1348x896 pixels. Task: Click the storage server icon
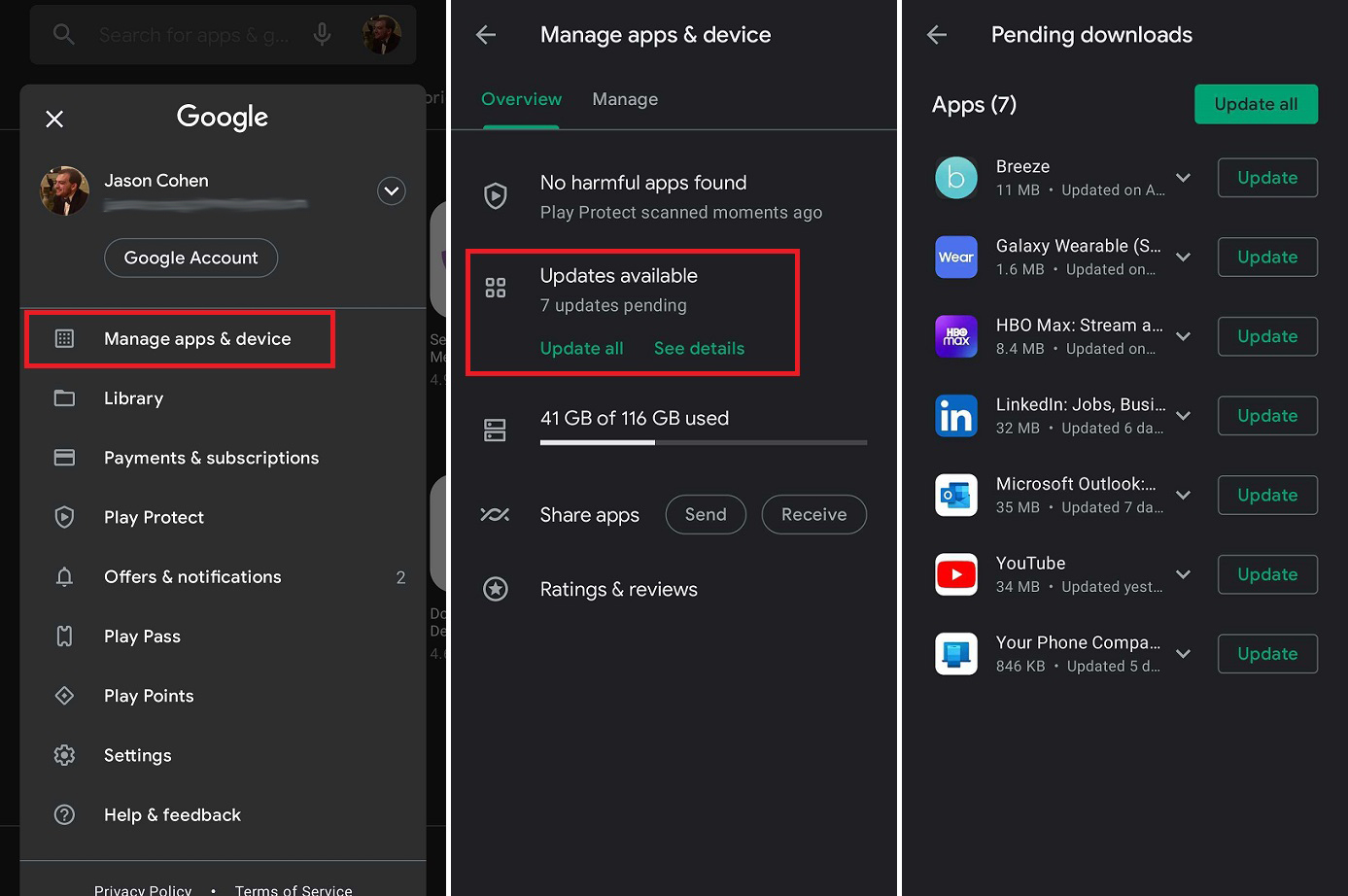pyautogui.click(x=496, y=430)
